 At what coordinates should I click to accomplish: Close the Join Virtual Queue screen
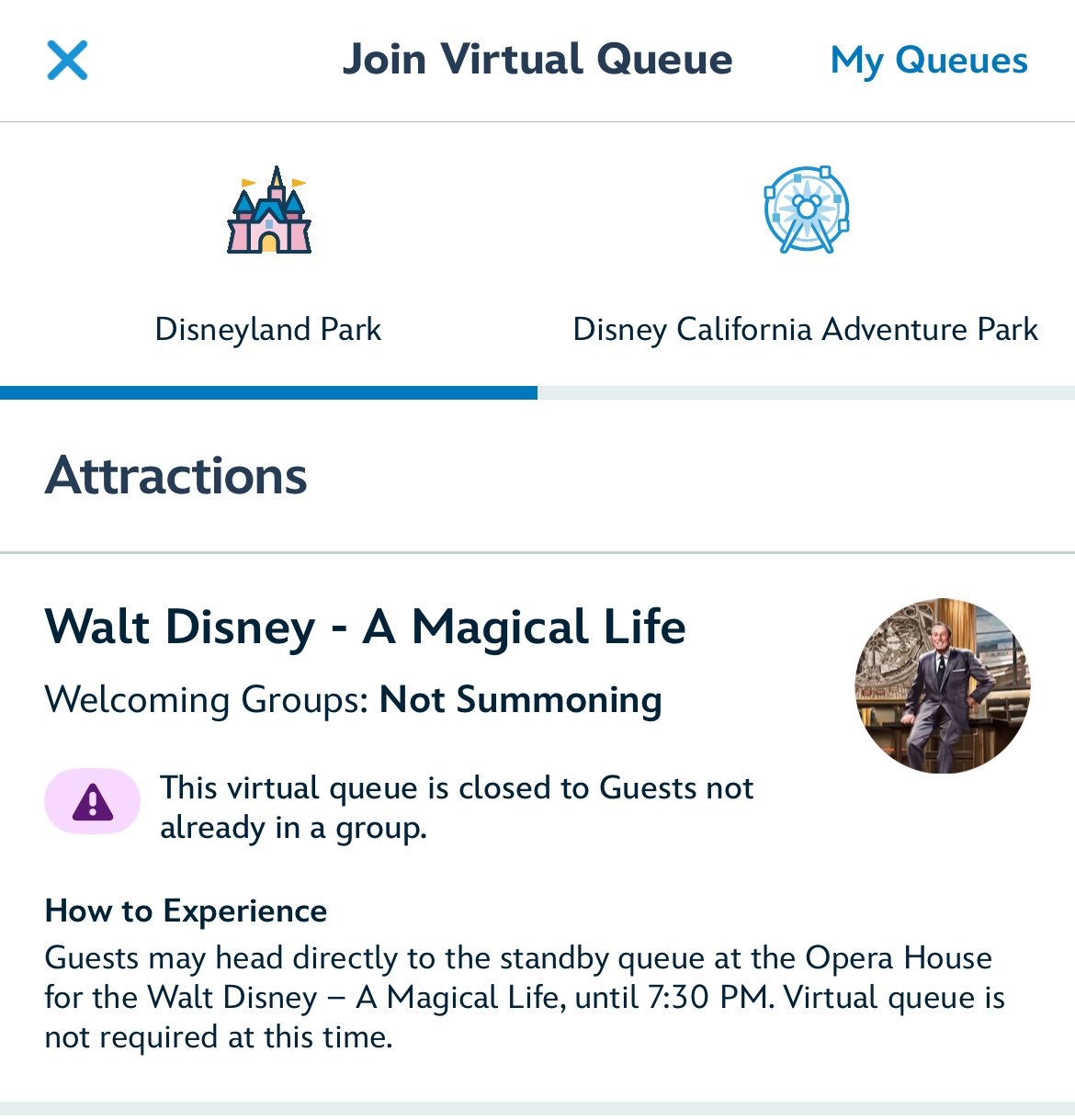tap(67, 61)
